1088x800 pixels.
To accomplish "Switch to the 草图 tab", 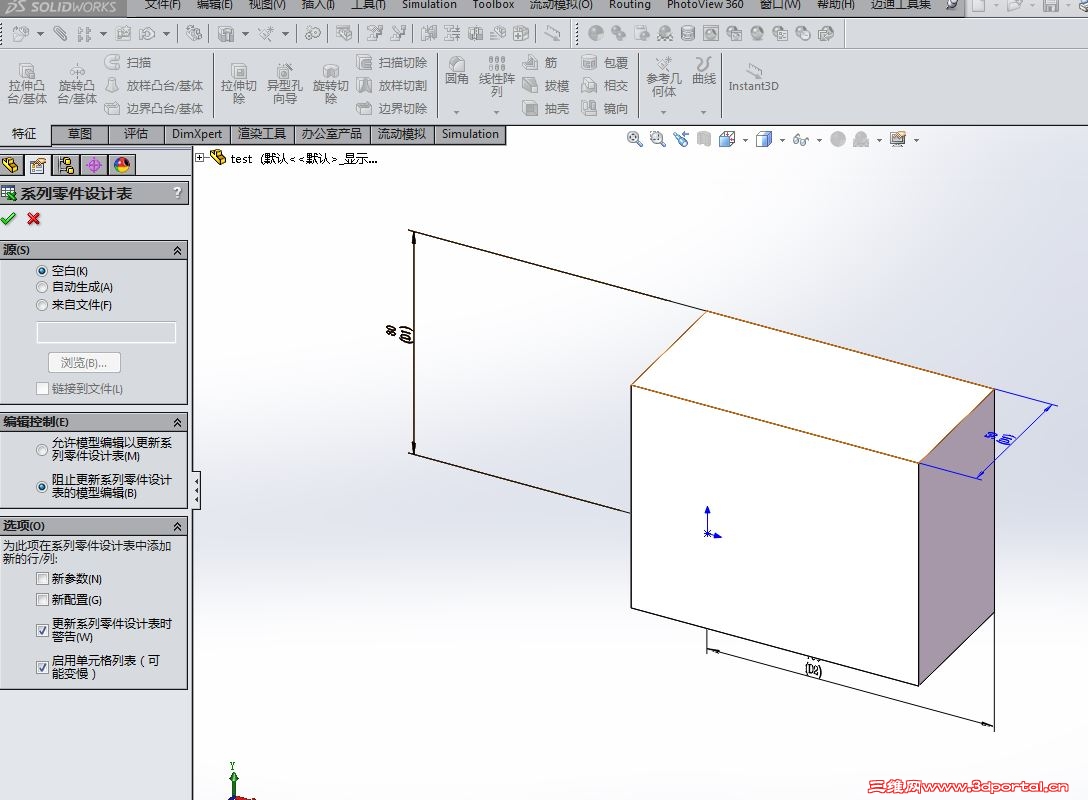I will 80,134.
